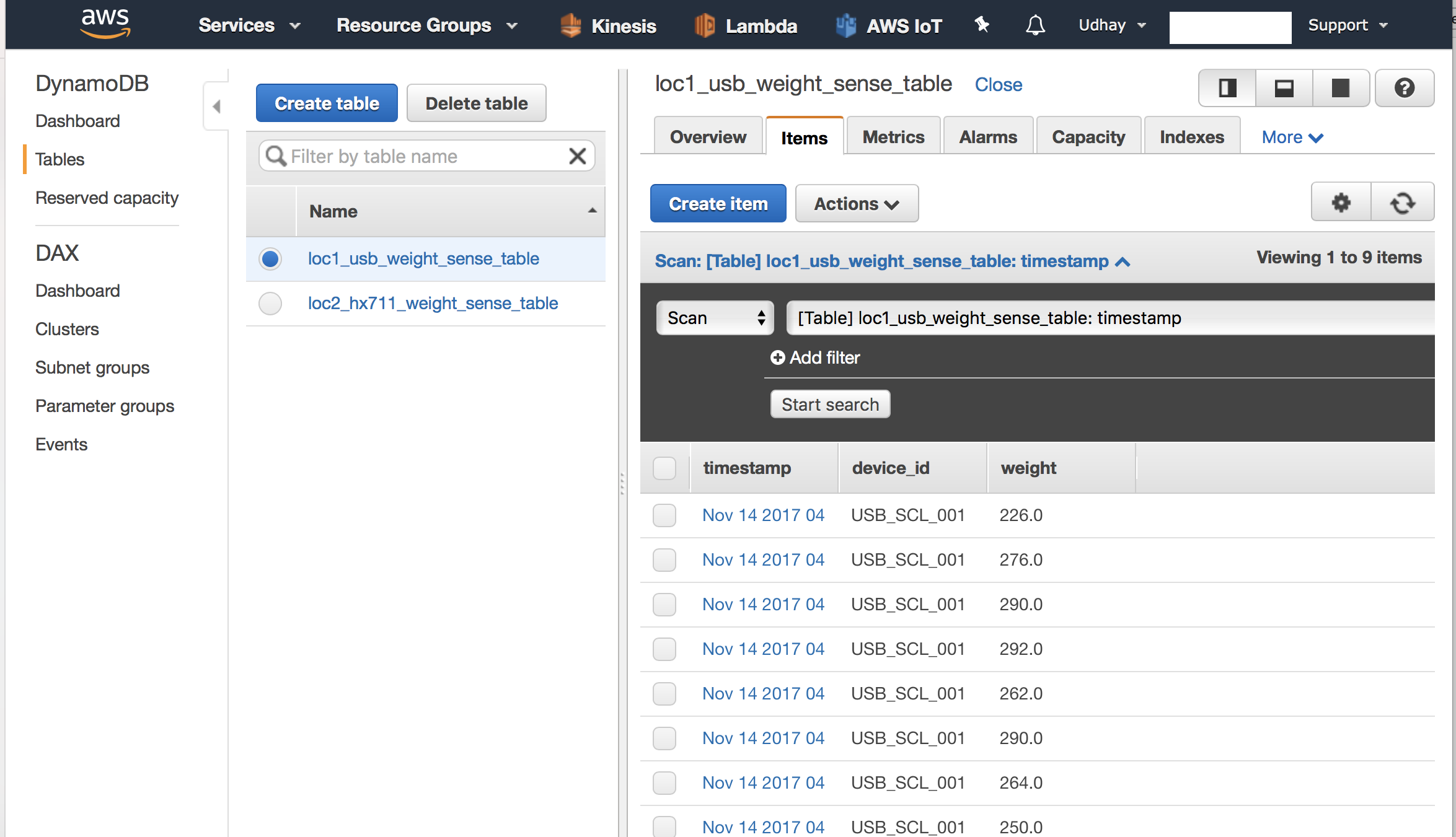Expand the More tabs dropdown
Image resolution: width=1456 pixels, height=837 pixels.
(x=1292, y=137)
